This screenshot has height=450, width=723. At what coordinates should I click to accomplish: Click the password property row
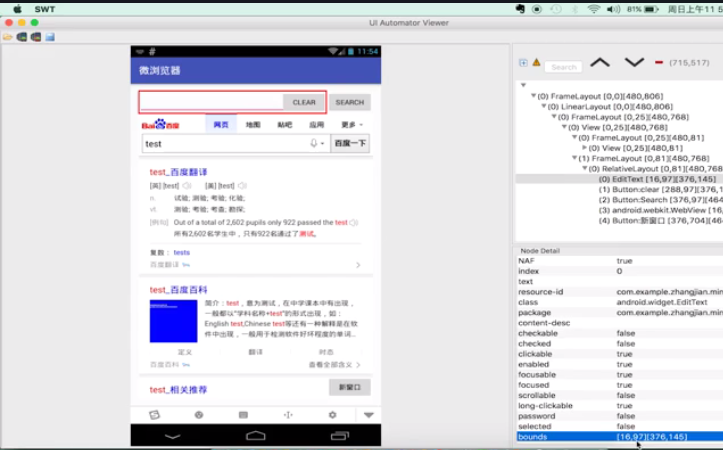620,416
